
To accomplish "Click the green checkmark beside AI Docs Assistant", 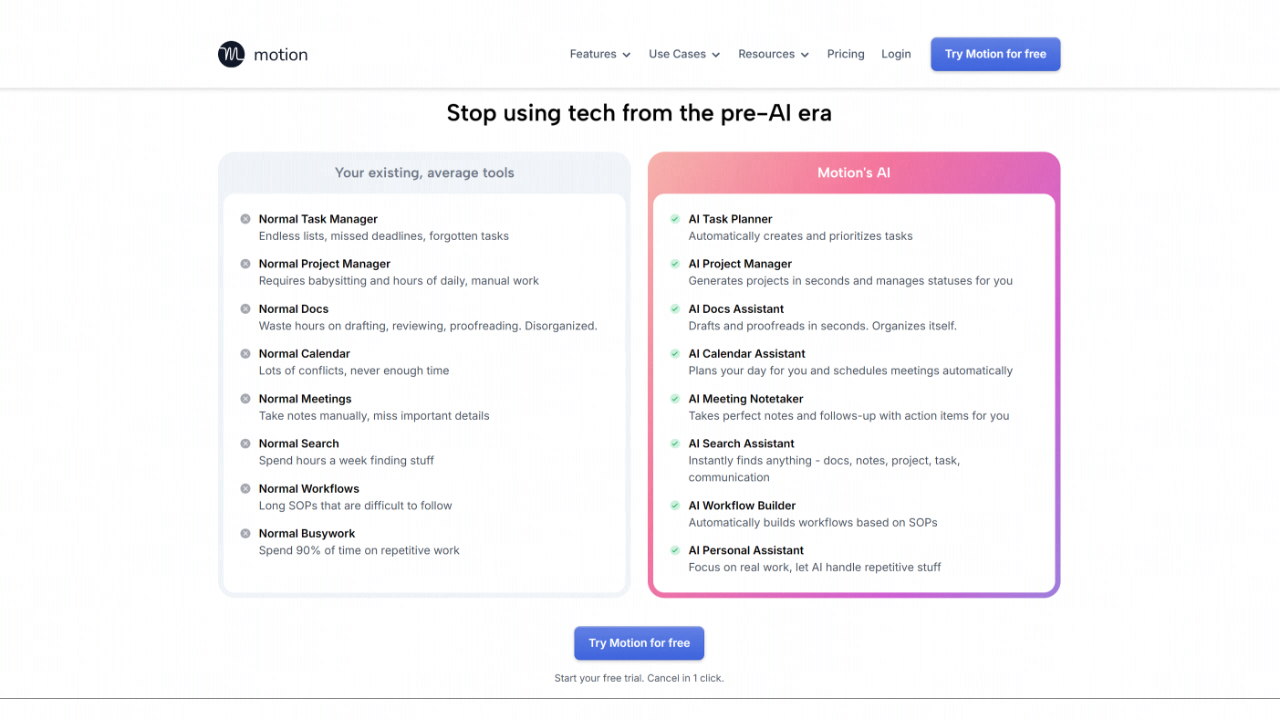I will pyautogui.click(x=675, y=309).
